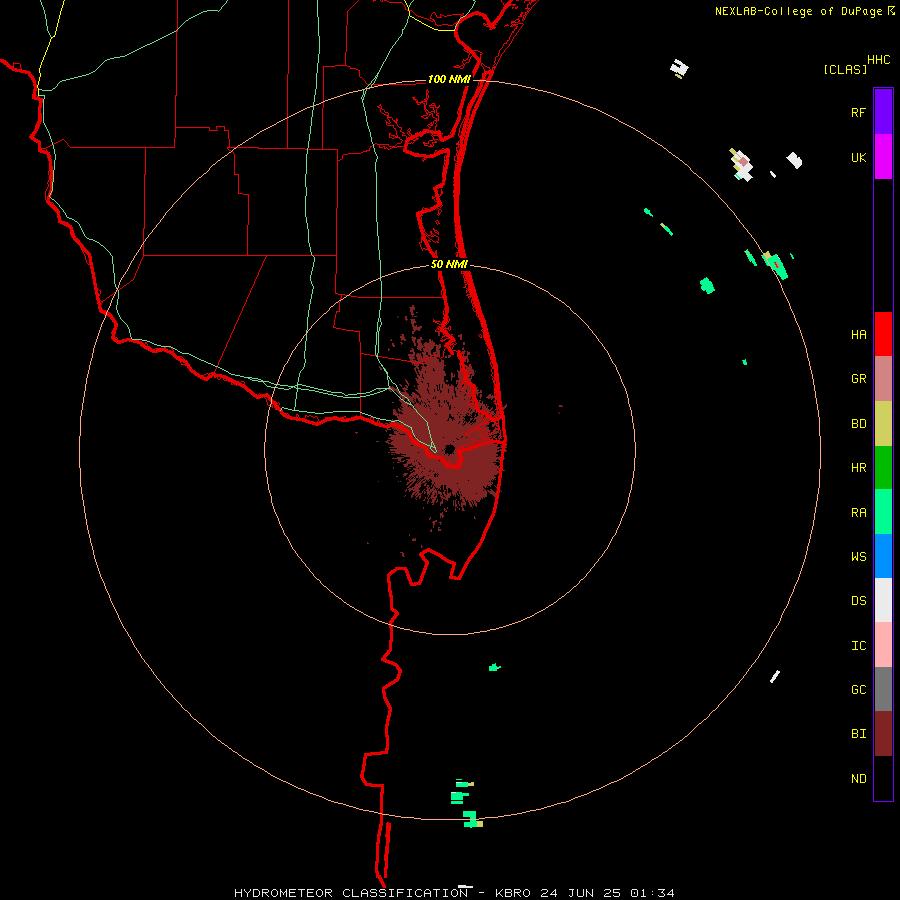Viewport: 900px width, 900px height.
Task: Click the DS legend label
Action: [858, 601]
